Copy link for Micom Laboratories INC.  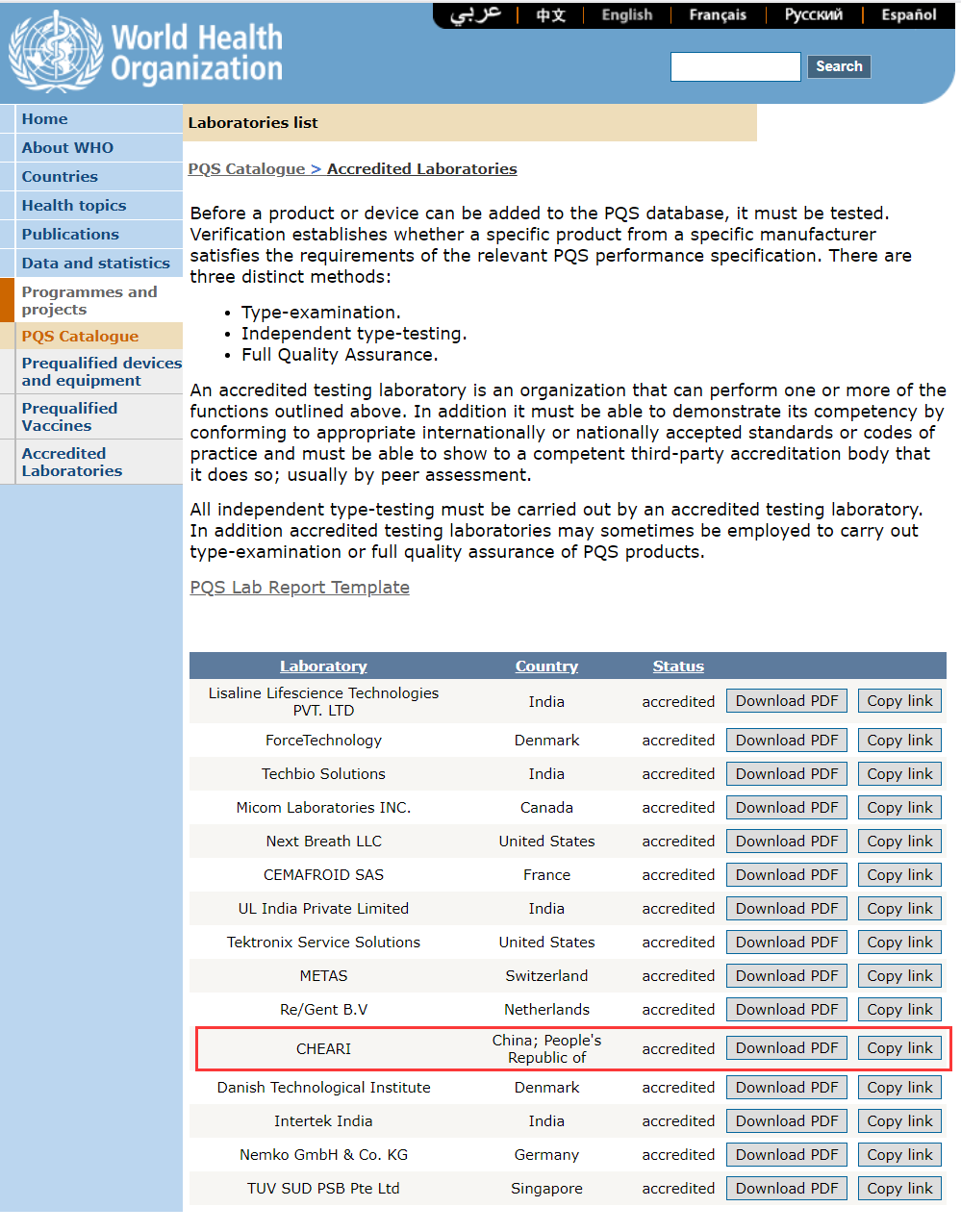[899, 808]
